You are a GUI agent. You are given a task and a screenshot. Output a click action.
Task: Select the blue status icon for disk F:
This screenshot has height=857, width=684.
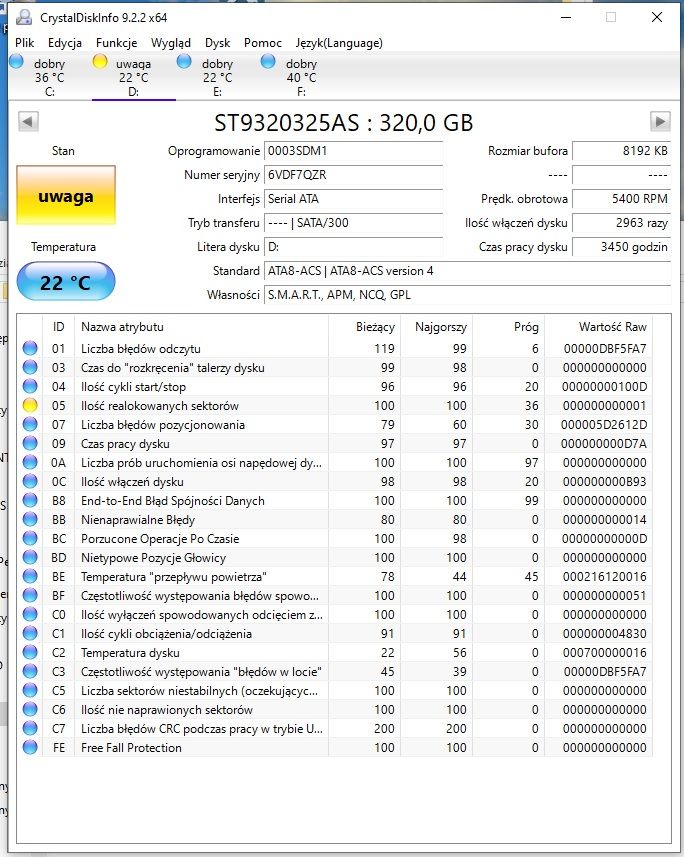[268, 61]
